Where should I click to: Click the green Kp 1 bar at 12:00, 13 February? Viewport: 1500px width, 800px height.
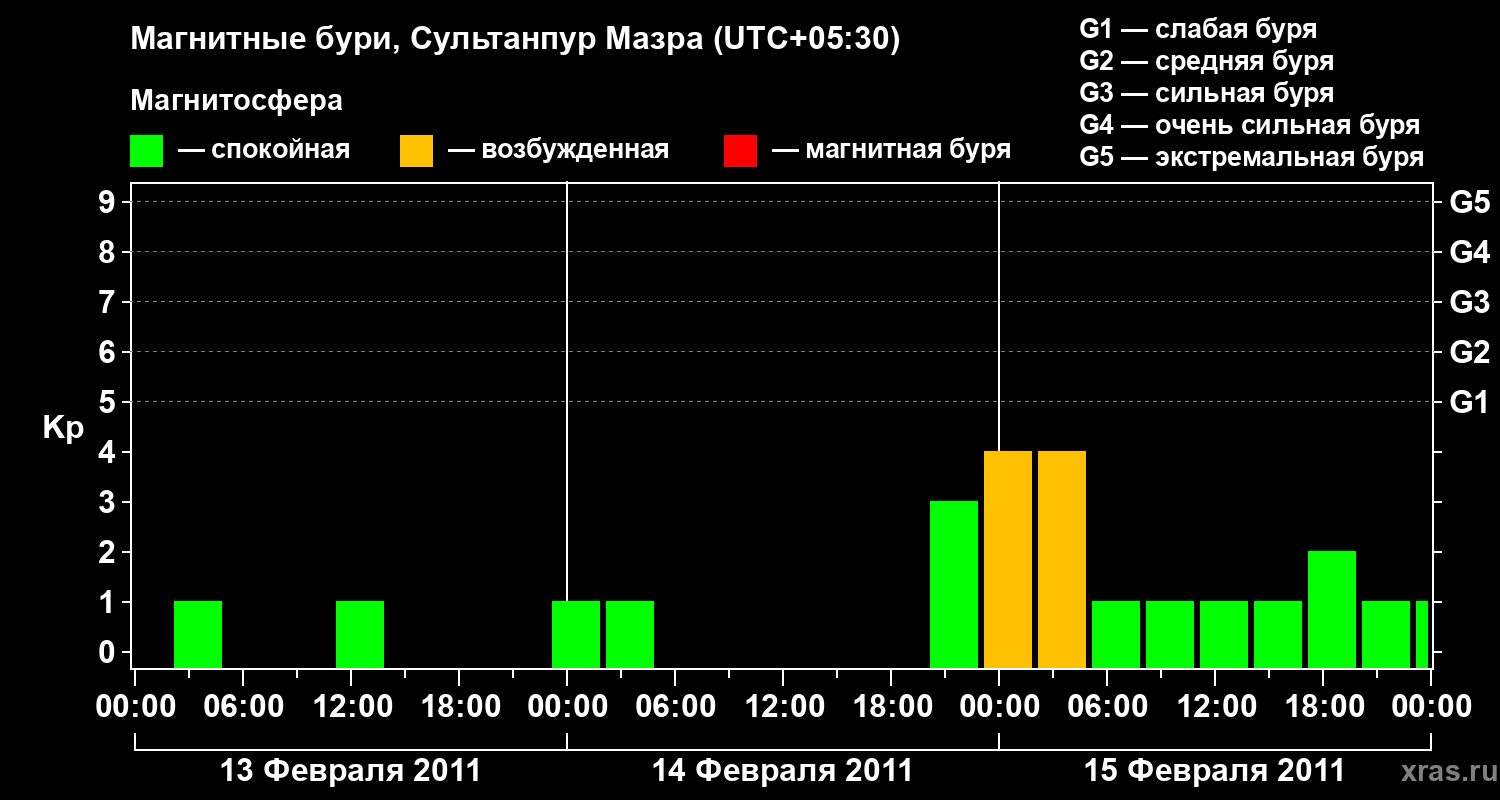(x=360, y=634)
